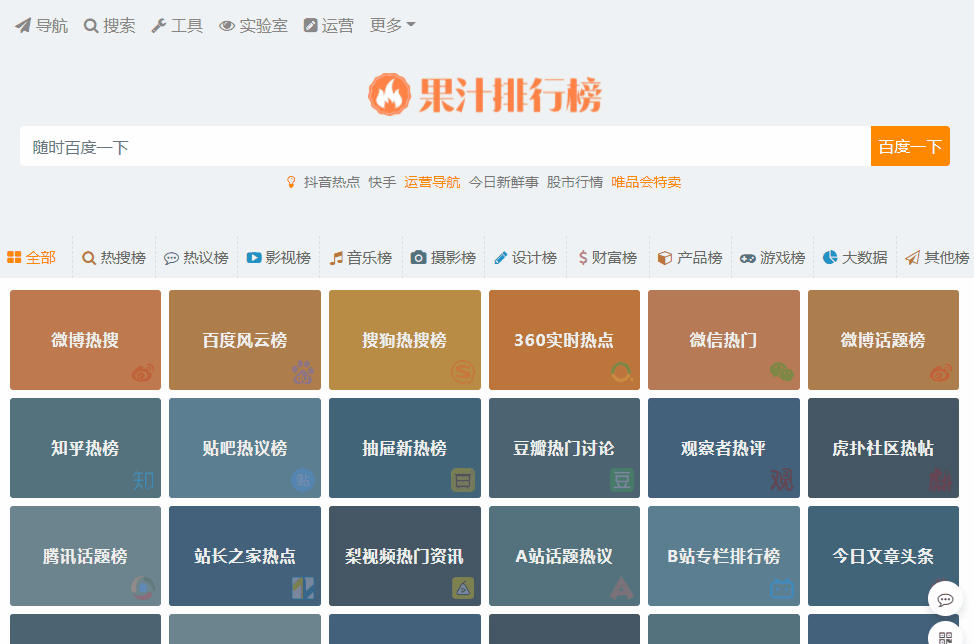This screenshot has width=974, height=644.
Task: Click the 果汁排行榜 logo title
Action: coord(510,95)
